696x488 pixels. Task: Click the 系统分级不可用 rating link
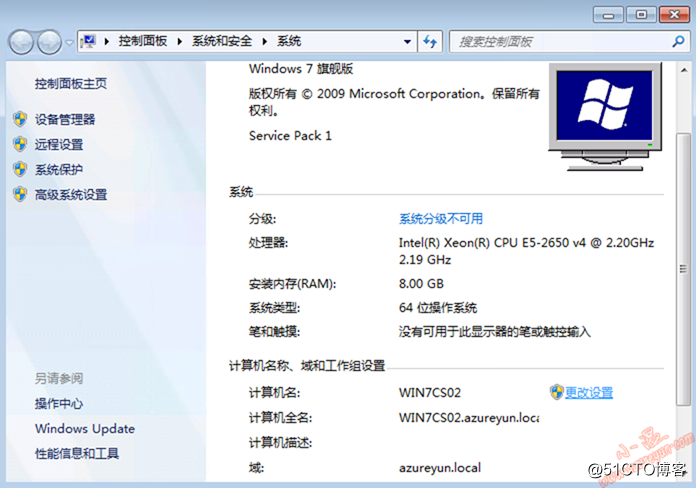click(x=441, y=218)
